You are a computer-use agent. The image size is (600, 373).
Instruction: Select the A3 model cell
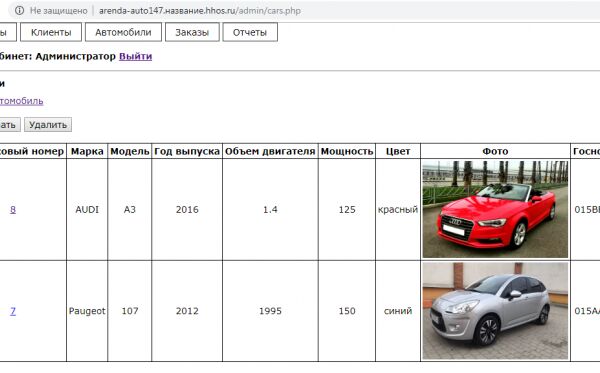(130, 210)
